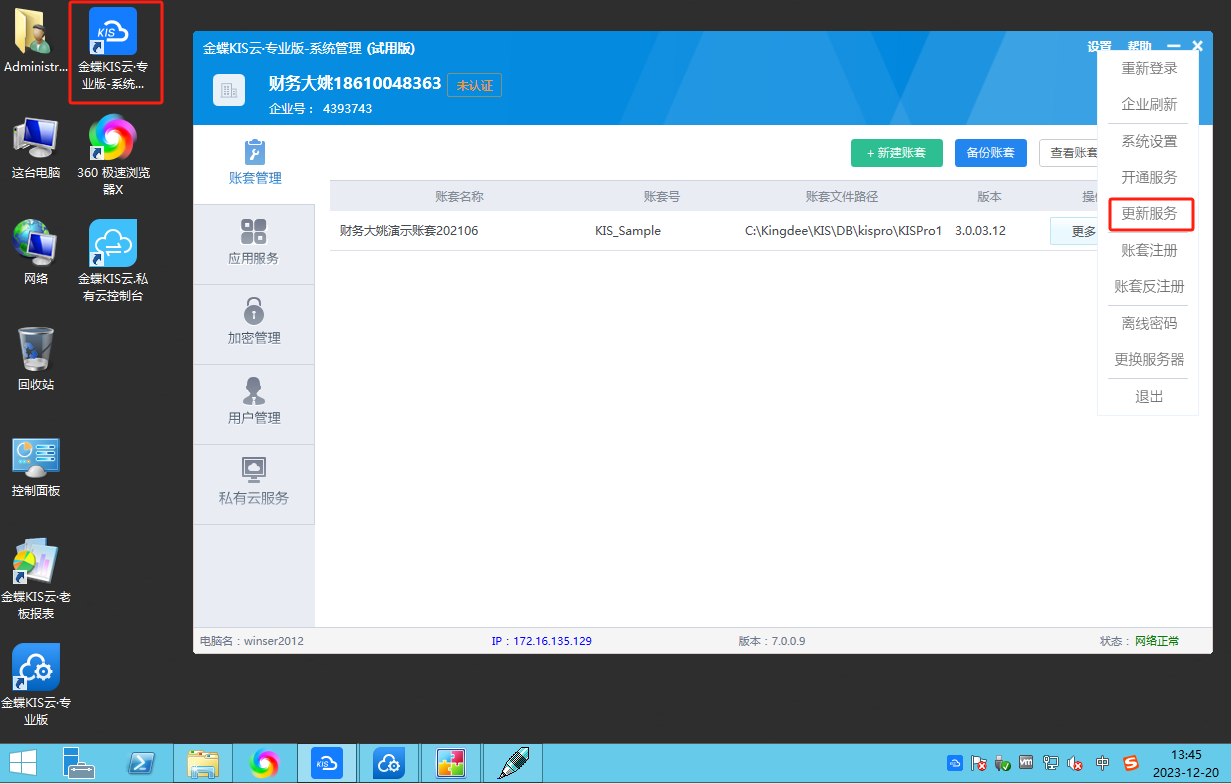Open the 账套管理 sidebar section
The width and height of the screenshot is (1231, 784).
point(255,164)
